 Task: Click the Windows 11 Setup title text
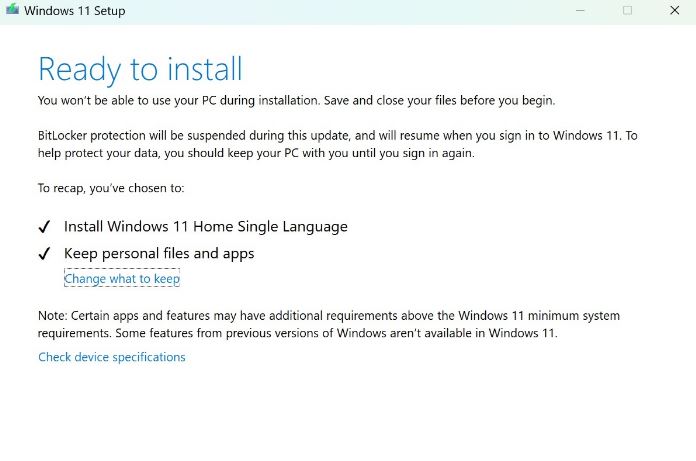(x=74, y=11)
